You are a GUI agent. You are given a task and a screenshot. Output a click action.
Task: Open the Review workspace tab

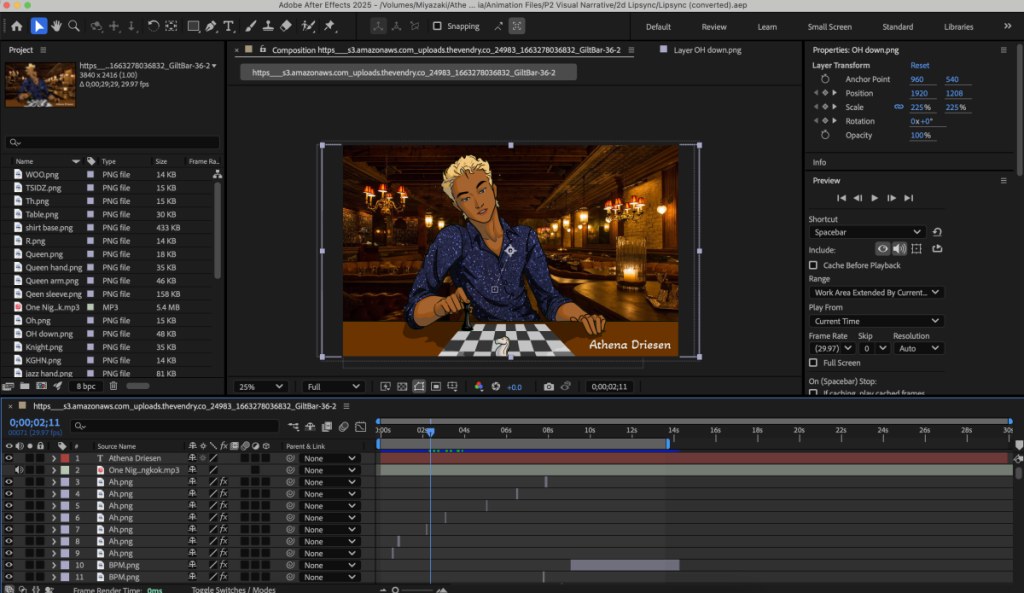pos(714,27)
